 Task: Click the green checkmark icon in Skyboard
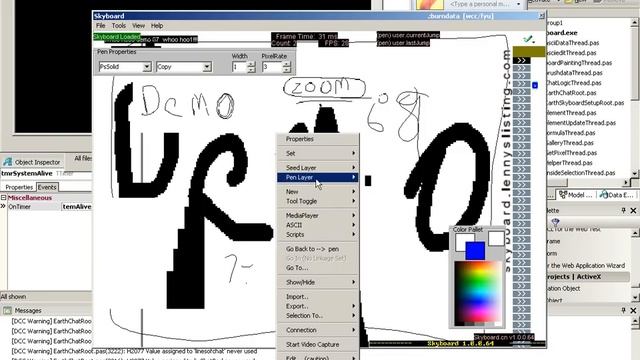[x=529, y=39]
